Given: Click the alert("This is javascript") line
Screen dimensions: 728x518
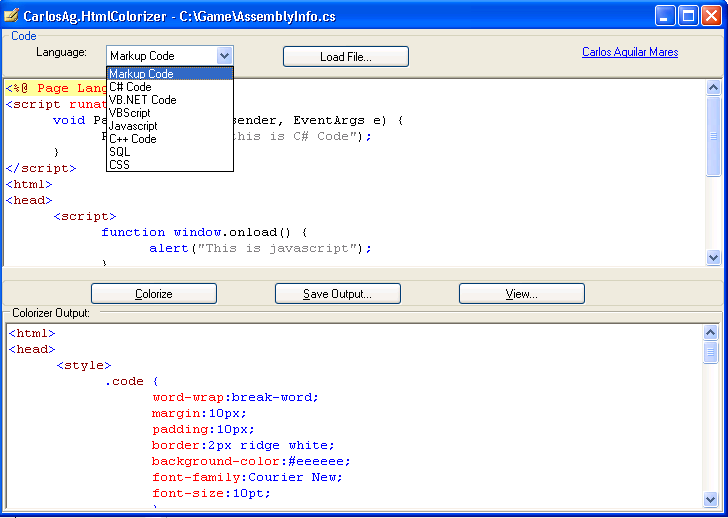Looking at the screenshot, I should (260, 248).
